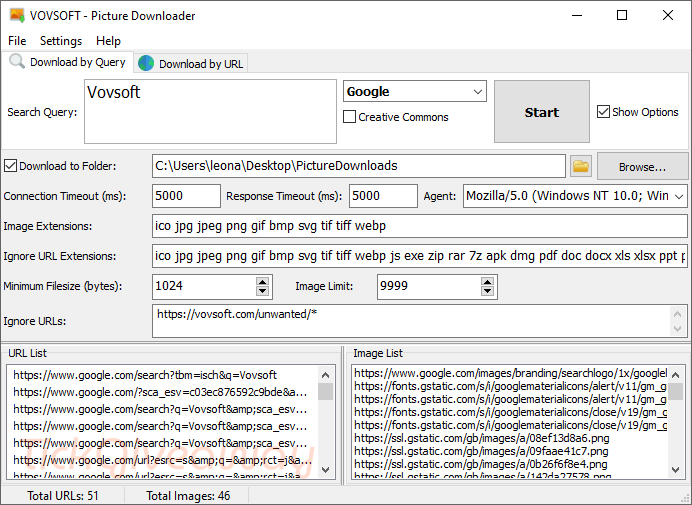Click the Image List scroll down arrow
This screenshot has width=692, height=505.
click(x=675, y=470)
